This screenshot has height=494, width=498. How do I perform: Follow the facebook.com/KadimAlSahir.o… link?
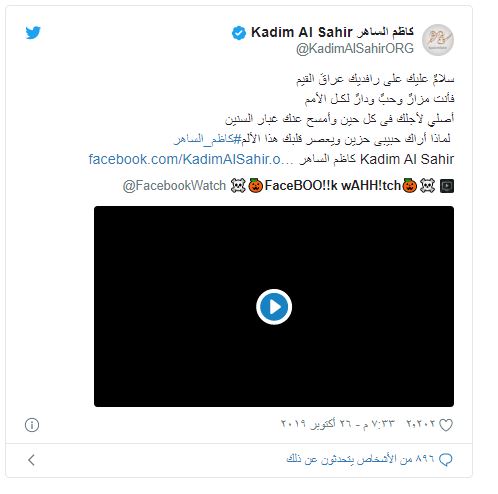point(191,159)
